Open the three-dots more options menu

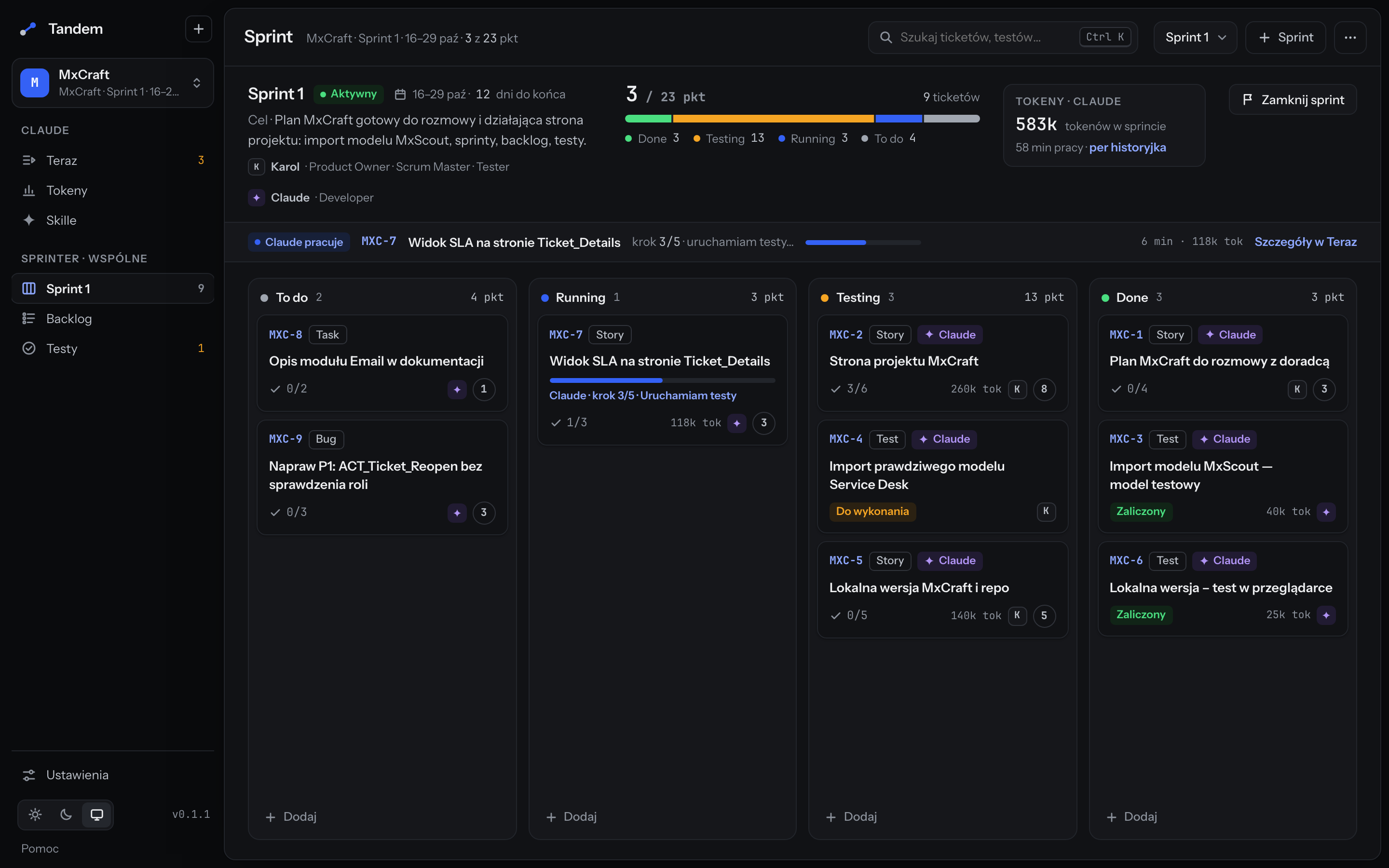[1350, 37]
